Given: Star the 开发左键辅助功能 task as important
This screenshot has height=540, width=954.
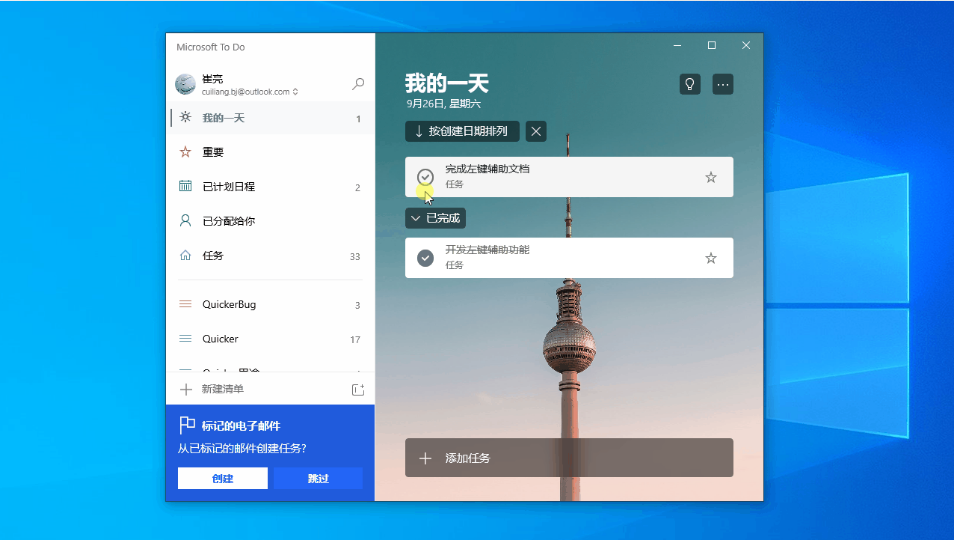Looking at the screenshot, I should (x=711, y=258).
